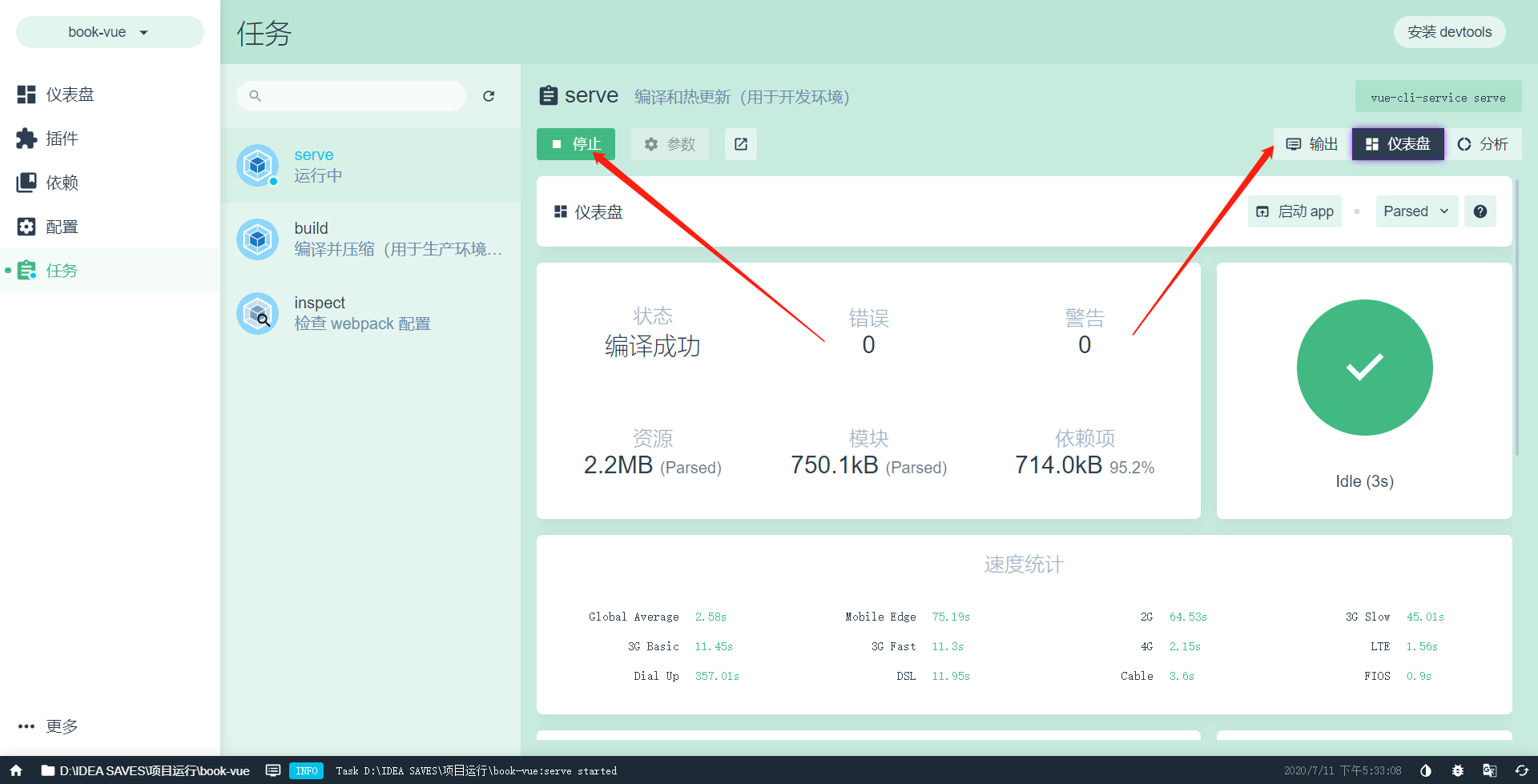The image size is (1538, 784).
Task: Switch to the 仪表盘 dashboard tab
Action: click(x=1398, y=144)
